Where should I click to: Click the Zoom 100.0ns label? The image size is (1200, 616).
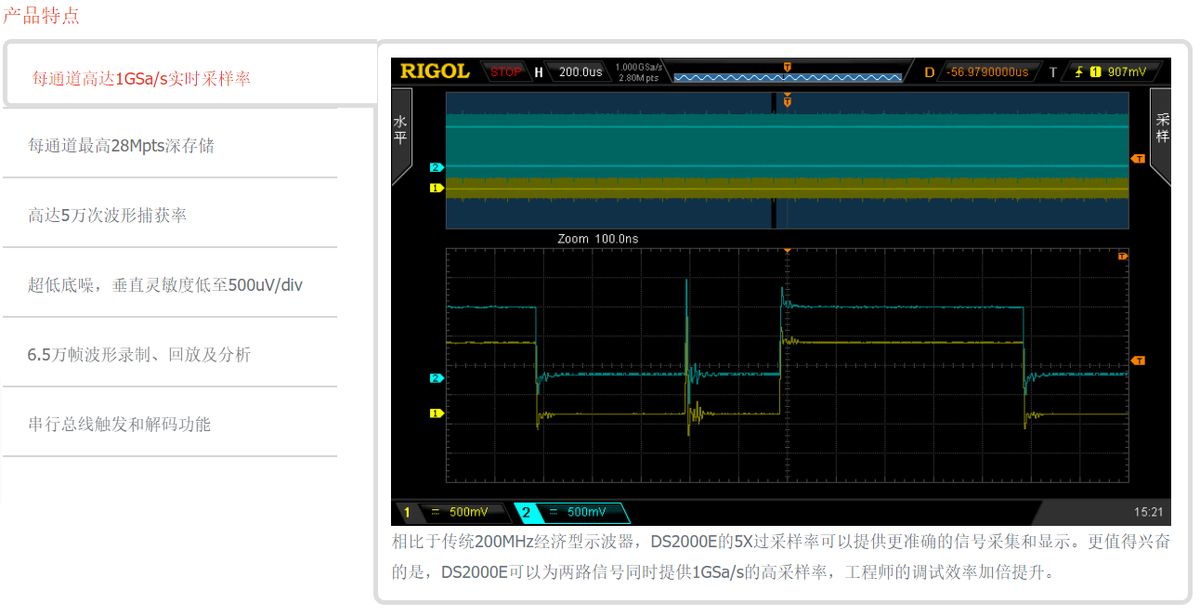(597, 239)
